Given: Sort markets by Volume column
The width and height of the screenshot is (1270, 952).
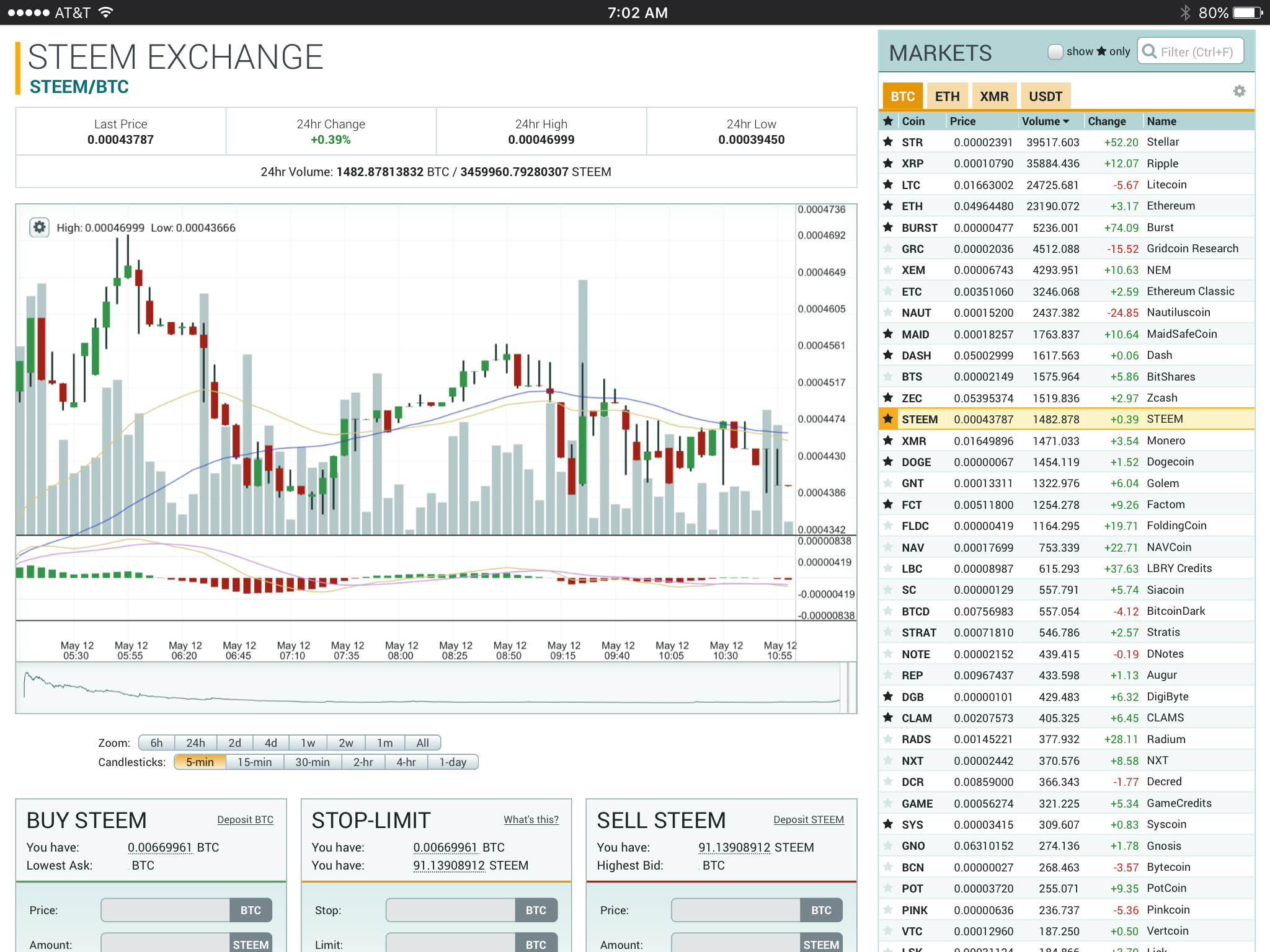Looking at the screenshot, I should point(1046,121).
